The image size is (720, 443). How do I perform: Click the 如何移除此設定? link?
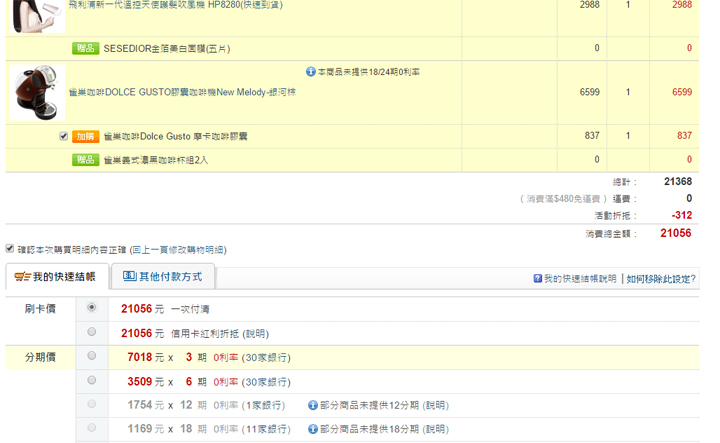coord(661,279)
